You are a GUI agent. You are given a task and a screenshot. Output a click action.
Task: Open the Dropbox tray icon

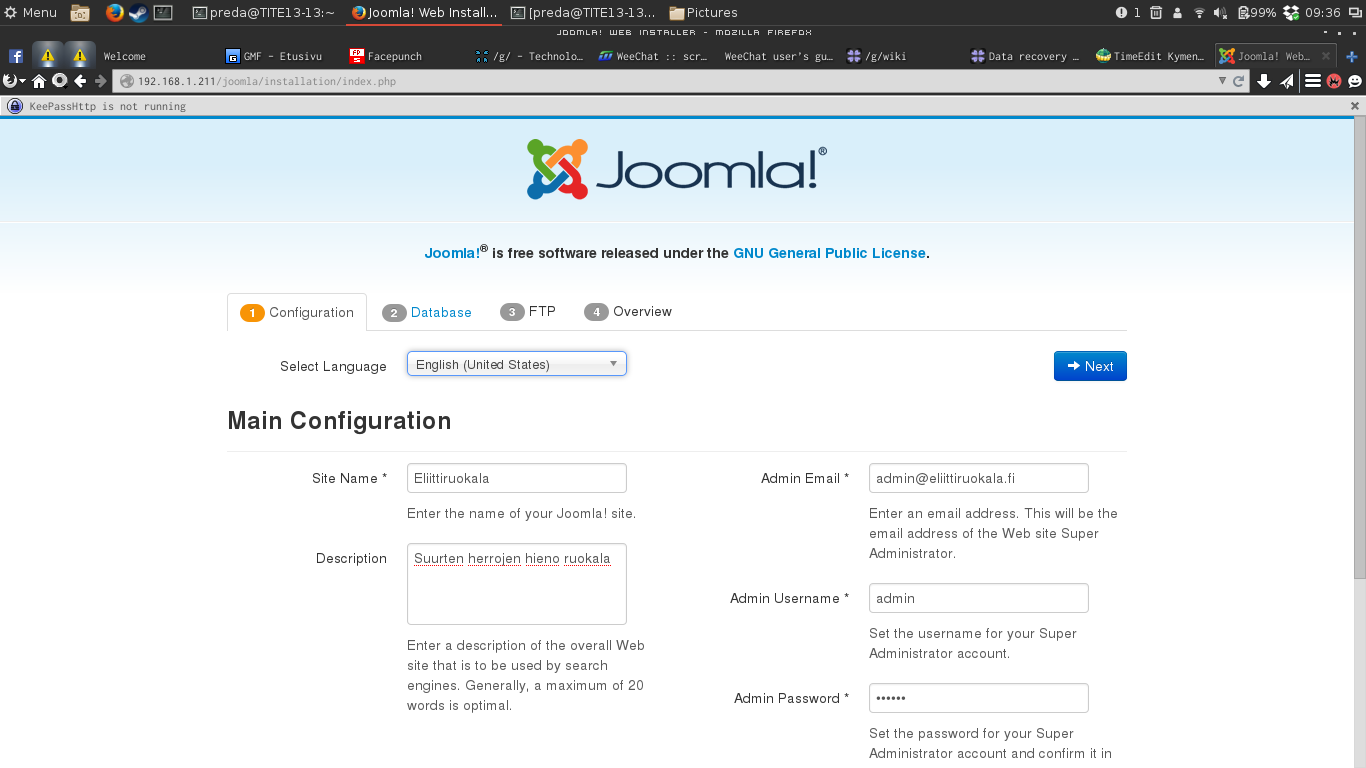point(1291,13)
